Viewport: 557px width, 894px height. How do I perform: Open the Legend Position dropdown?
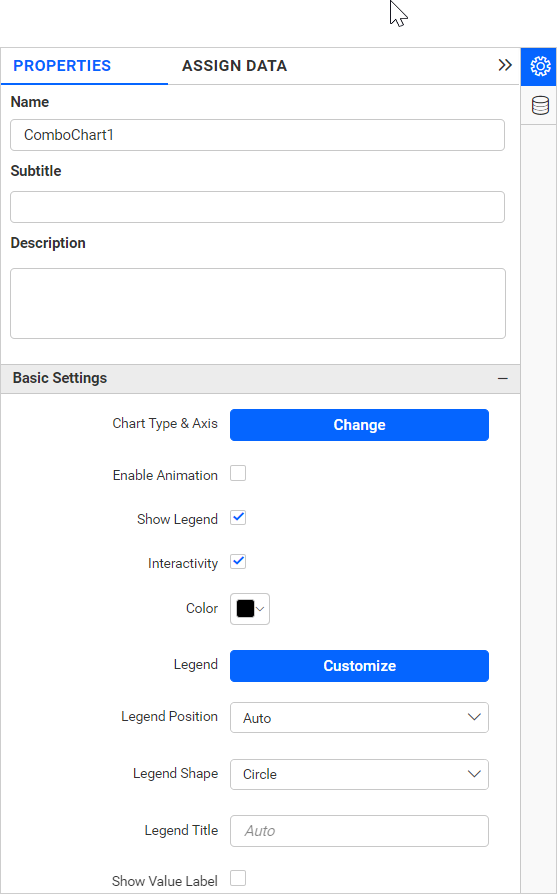coord(359,717)
